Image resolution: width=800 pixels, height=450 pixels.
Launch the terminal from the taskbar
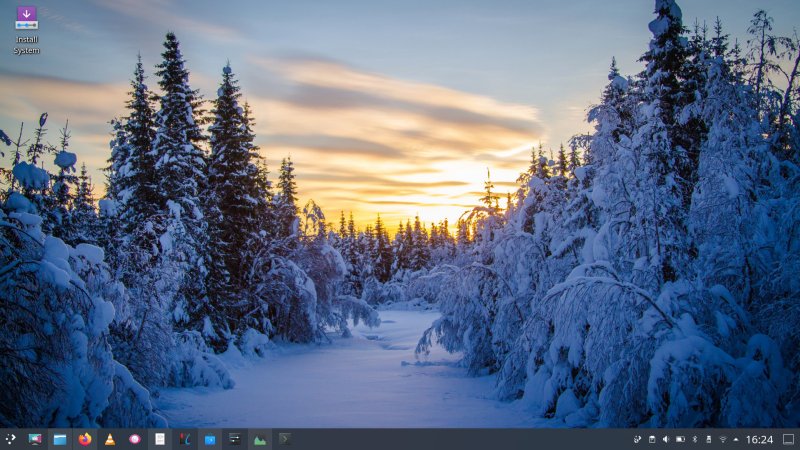point(285,439)
